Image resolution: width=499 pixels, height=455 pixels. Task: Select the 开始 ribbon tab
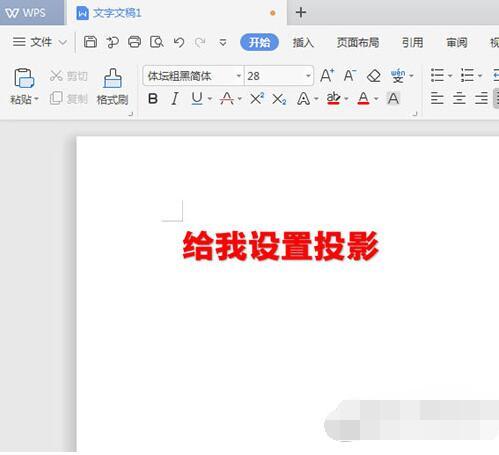(259, 42)
